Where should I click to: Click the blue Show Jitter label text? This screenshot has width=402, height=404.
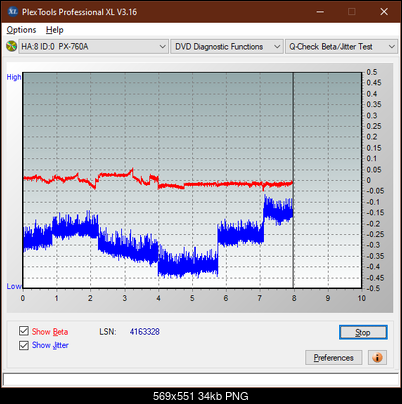[x=50, y=345]
